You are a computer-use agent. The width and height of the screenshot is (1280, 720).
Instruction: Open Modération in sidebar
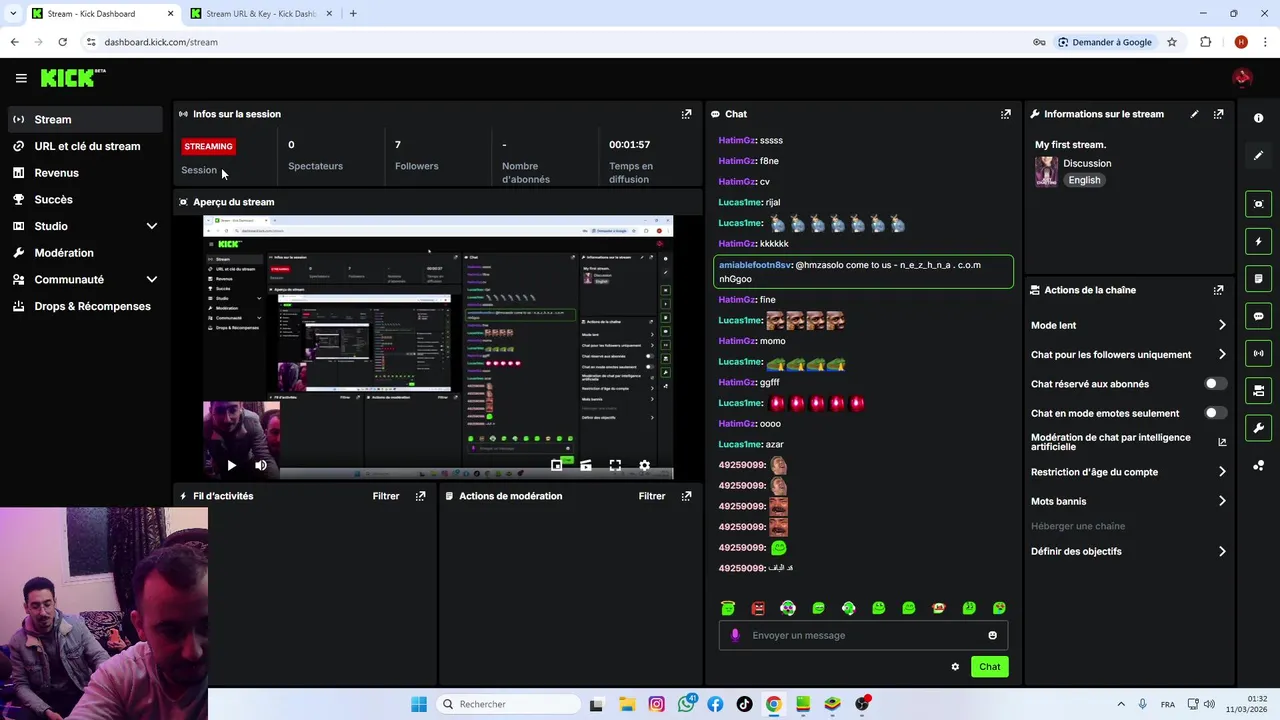(85, 253)
